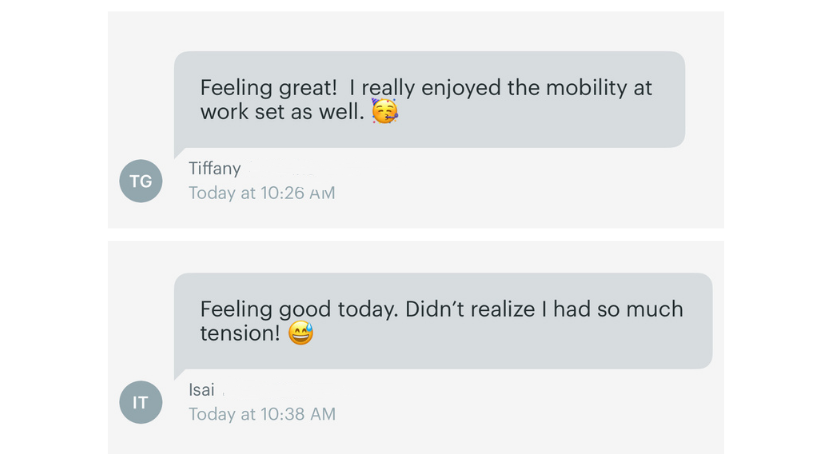Click the "Didn't realize" text in Isai's message
The width and height of the screenshot is (832, 468).
click(470, 309)
